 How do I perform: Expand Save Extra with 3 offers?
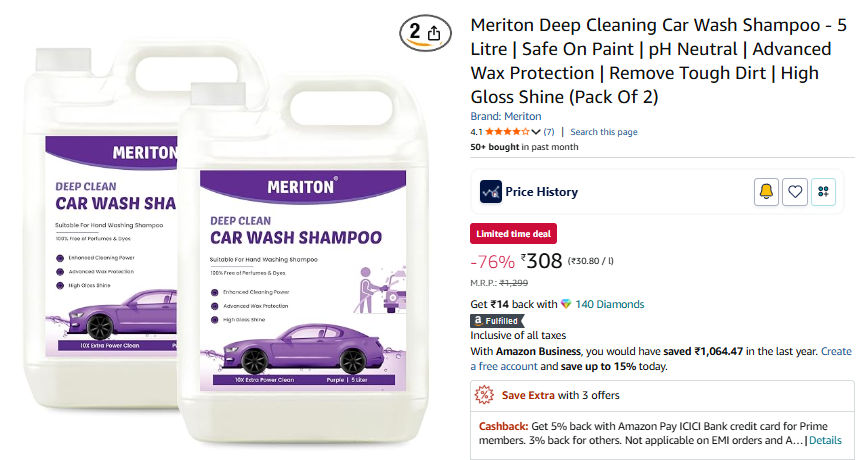[560, 395]
